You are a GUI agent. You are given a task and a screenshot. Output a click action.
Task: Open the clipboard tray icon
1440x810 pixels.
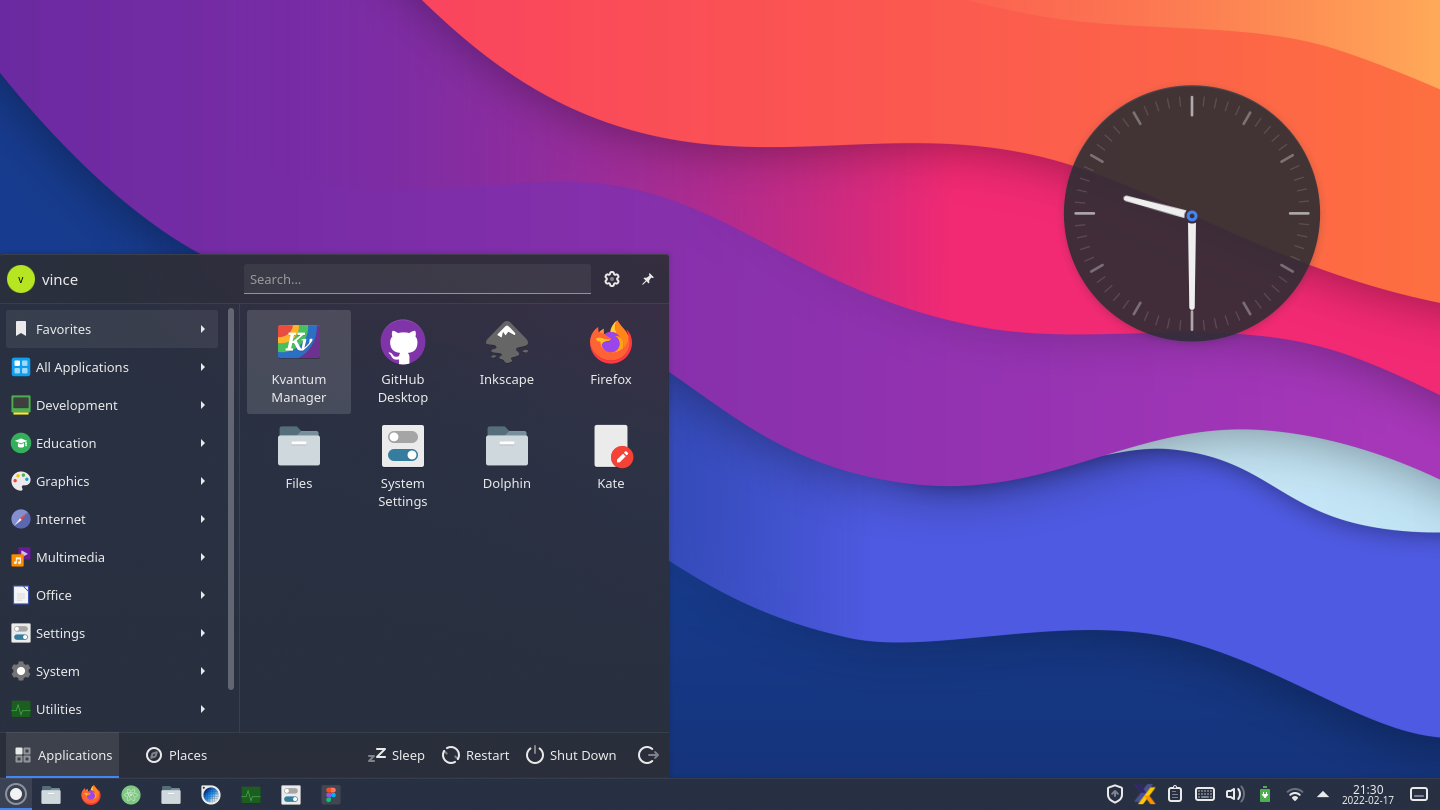point(1175,794)
